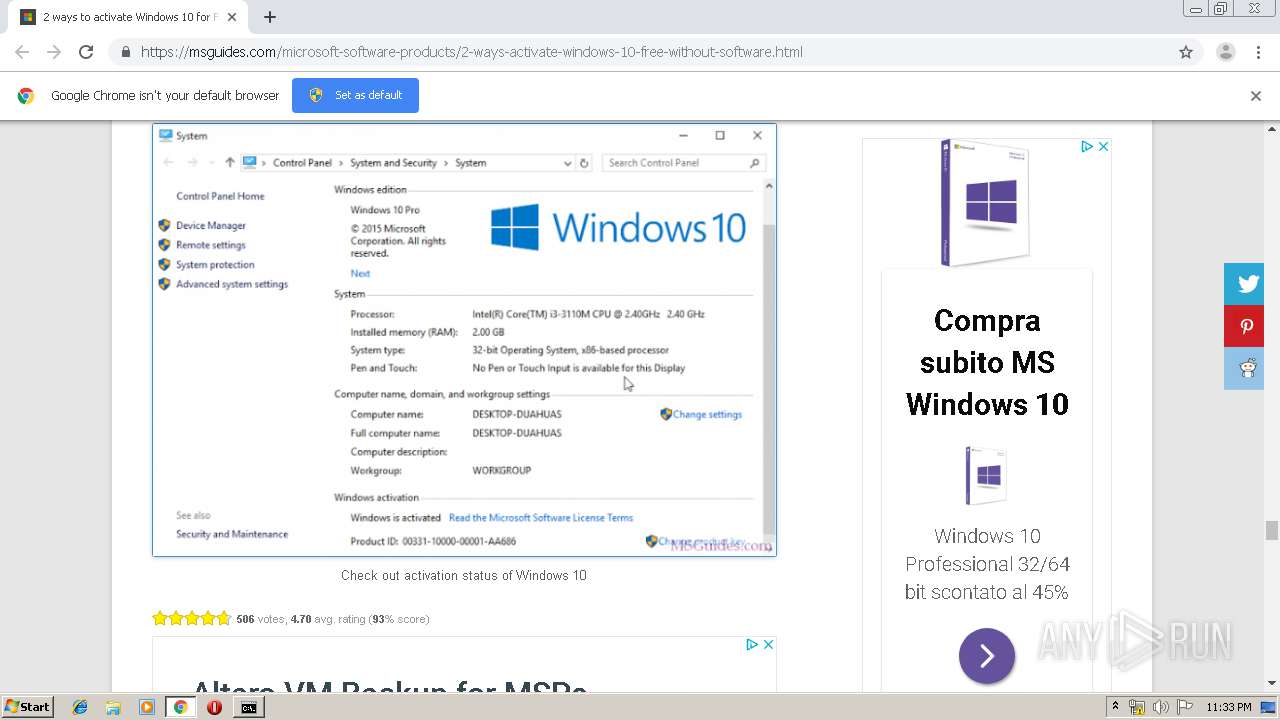Open the Chrome three-dot menu

click(1258, 52)
